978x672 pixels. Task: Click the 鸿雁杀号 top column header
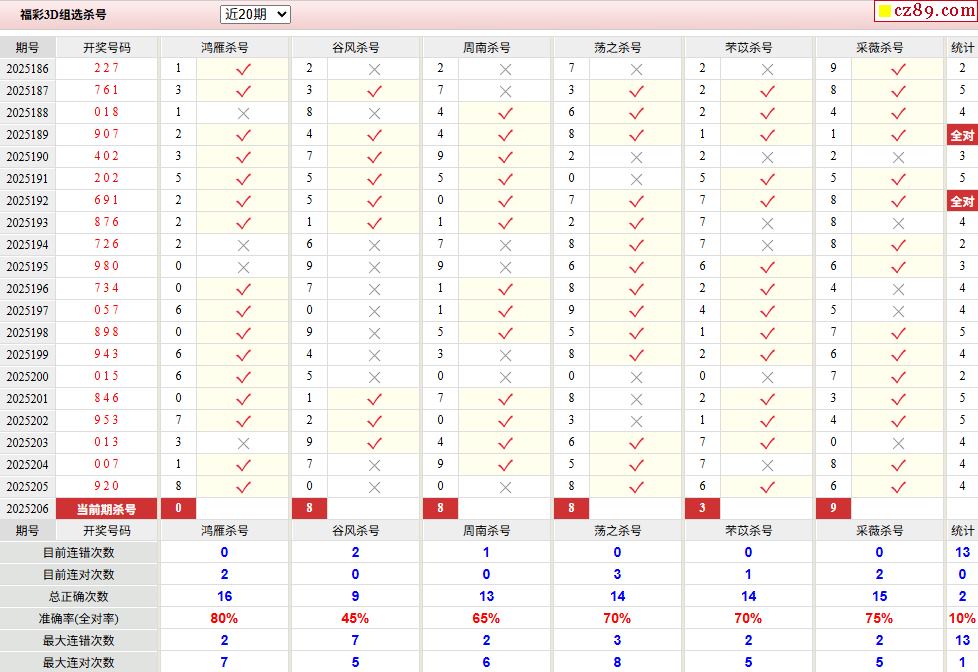[225, 47]
